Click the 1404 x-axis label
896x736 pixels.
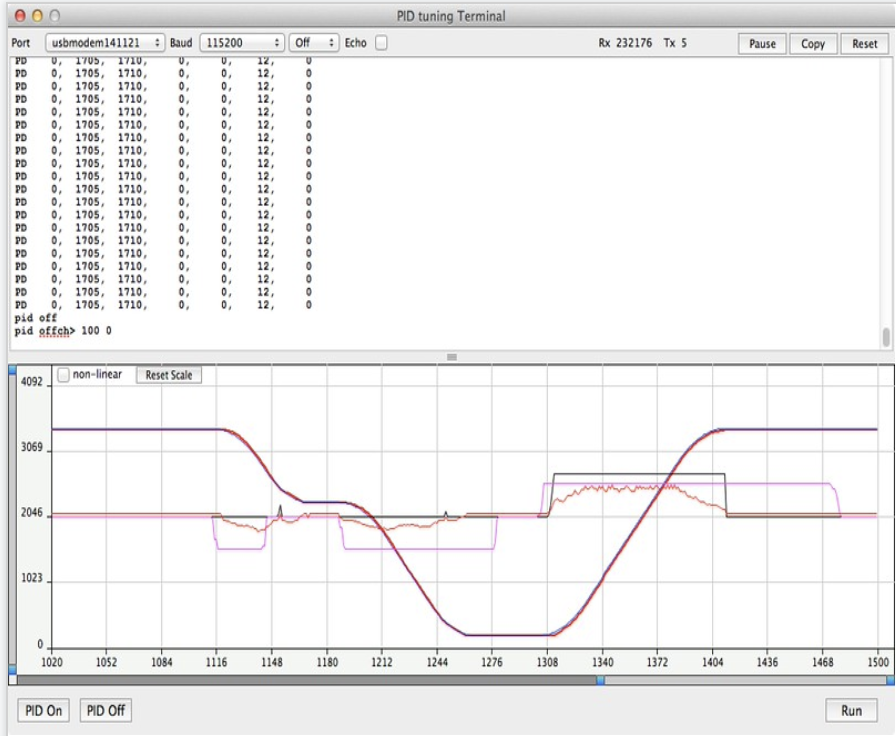point(712,662)
